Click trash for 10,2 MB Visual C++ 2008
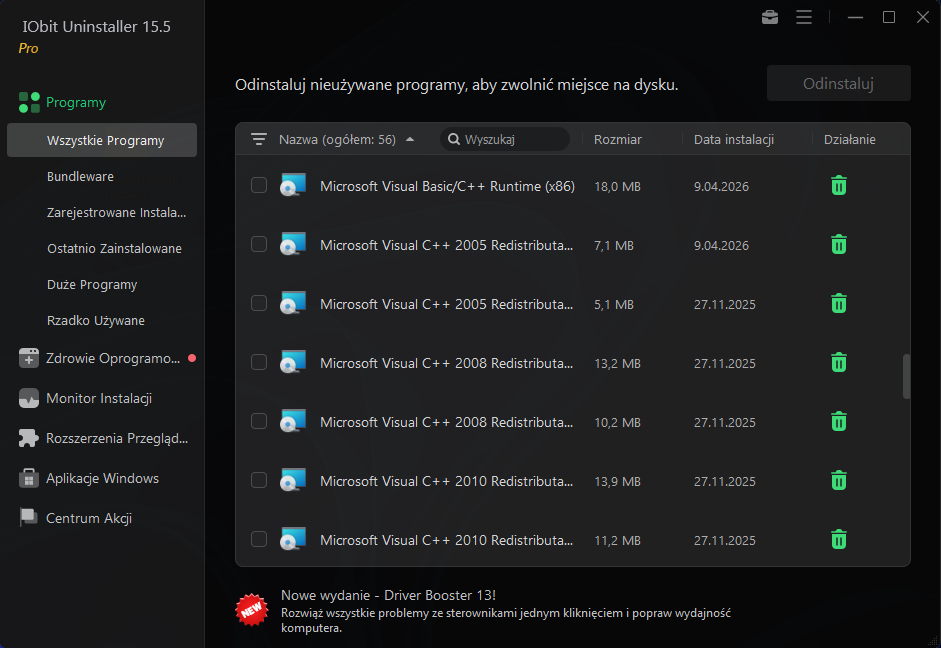The width and height of the screenshot is (941, 648). tap(839, 422)
